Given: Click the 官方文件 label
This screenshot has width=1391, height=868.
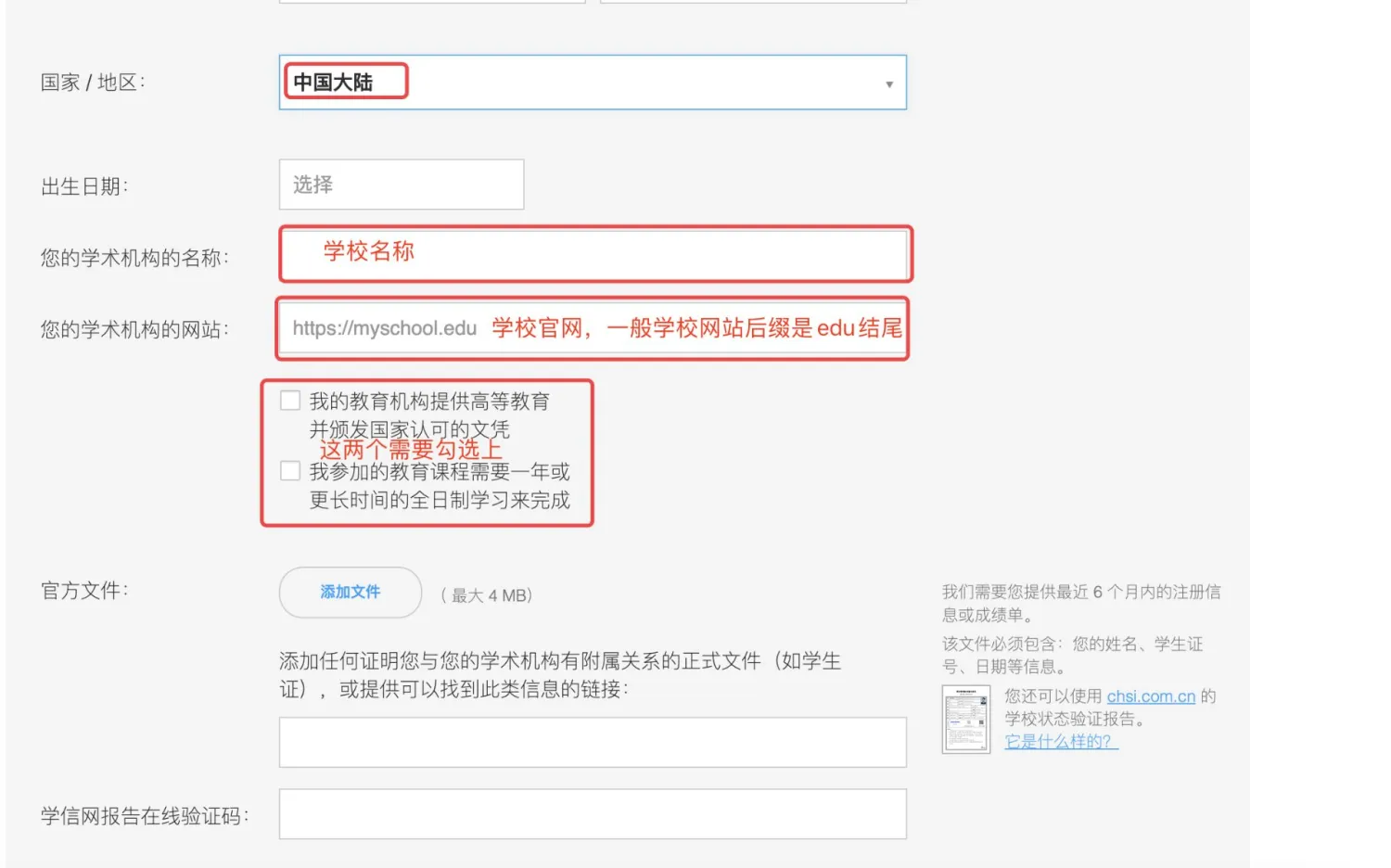Looking at the screenshot, I should pyautogui.click(x=84, y=591).
